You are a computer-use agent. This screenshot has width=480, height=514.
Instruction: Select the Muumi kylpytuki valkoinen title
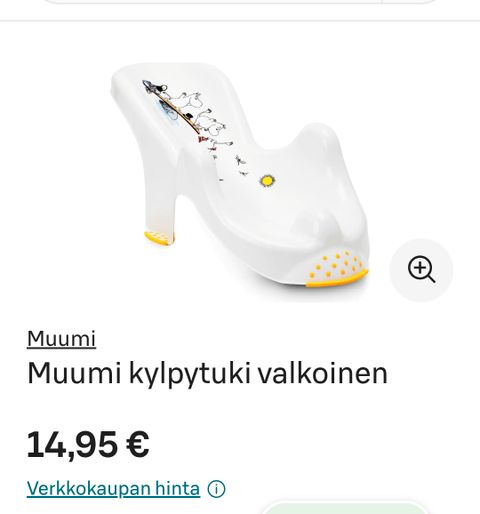[207, 374]
